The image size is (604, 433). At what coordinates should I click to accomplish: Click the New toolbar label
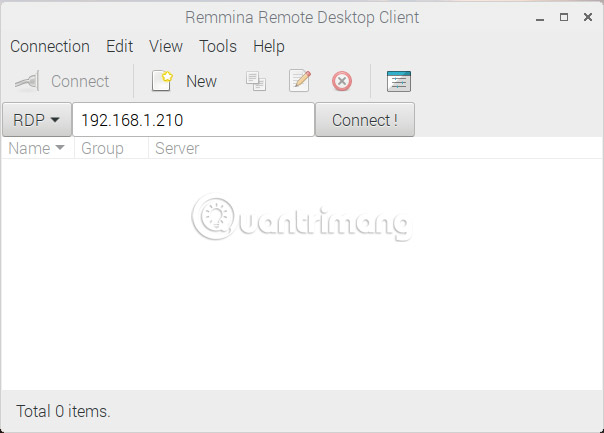pos(201,81)
